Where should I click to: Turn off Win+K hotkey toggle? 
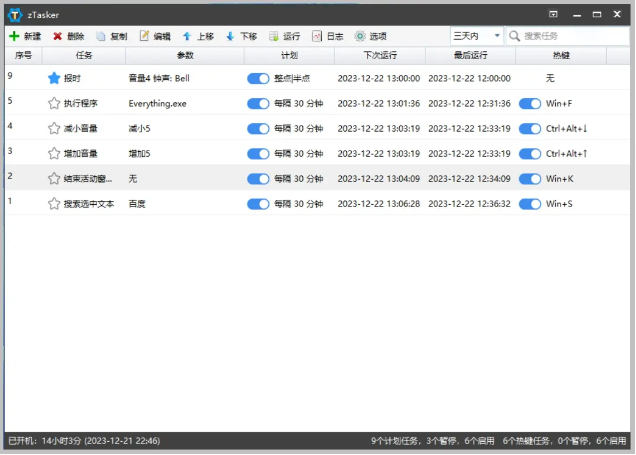coord(530,179)
